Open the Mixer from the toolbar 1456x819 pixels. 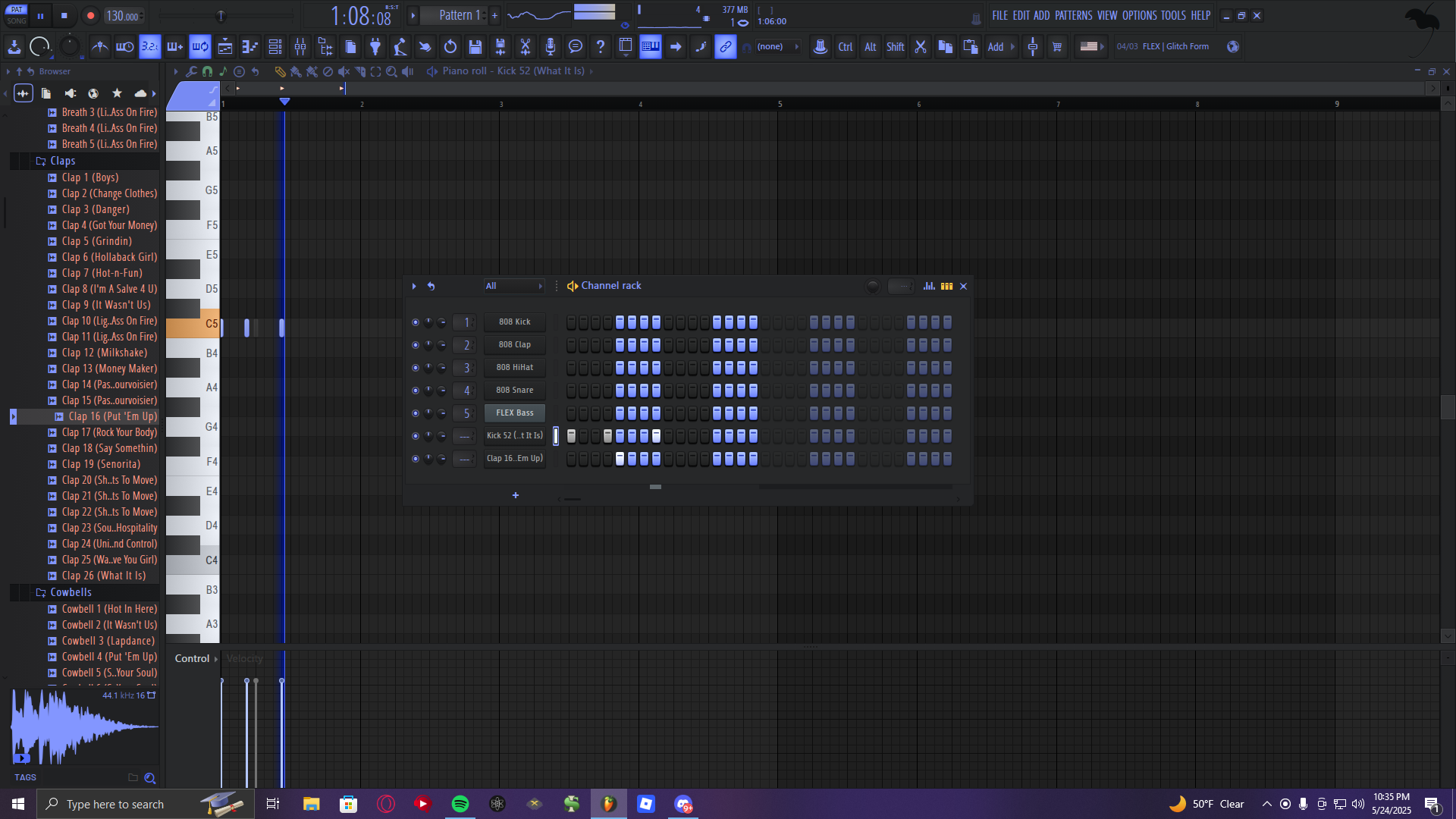pyautogui.click(x=300, y=47)
